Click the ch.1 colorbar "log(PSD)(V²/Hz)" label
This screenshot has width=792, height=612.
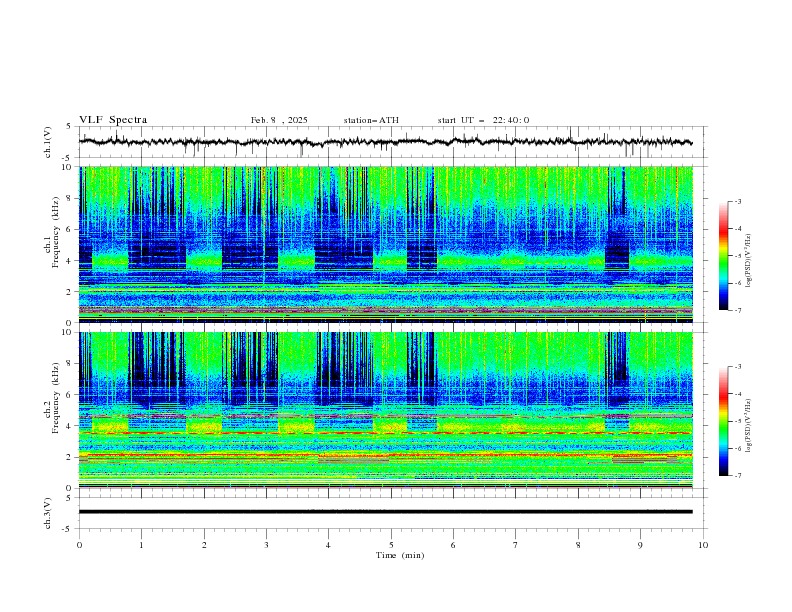(748, 261)
